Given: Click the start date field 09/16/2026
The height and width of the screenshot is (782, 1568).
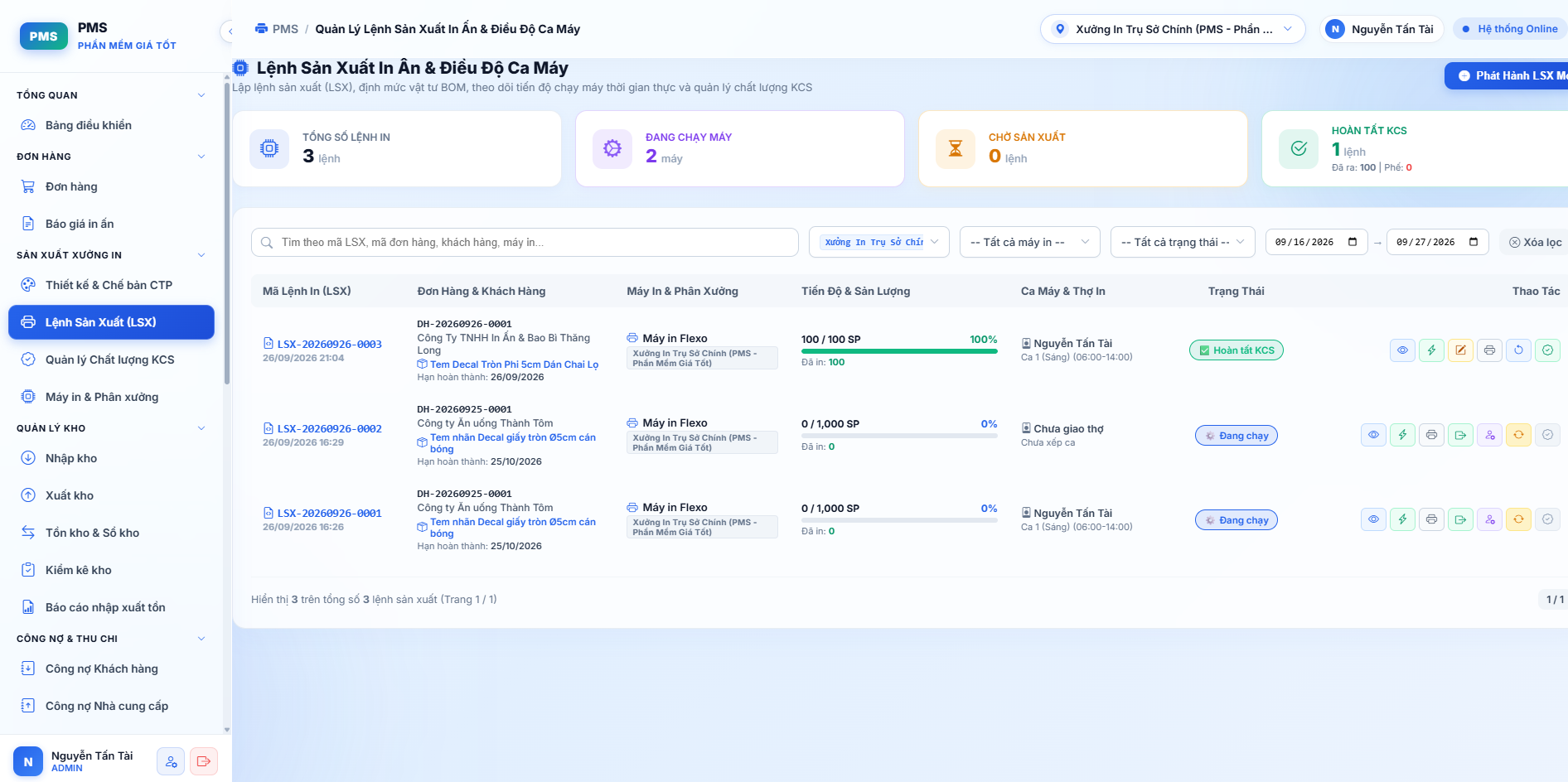Looking at the screenshot, I should [x=1316, y=242].
